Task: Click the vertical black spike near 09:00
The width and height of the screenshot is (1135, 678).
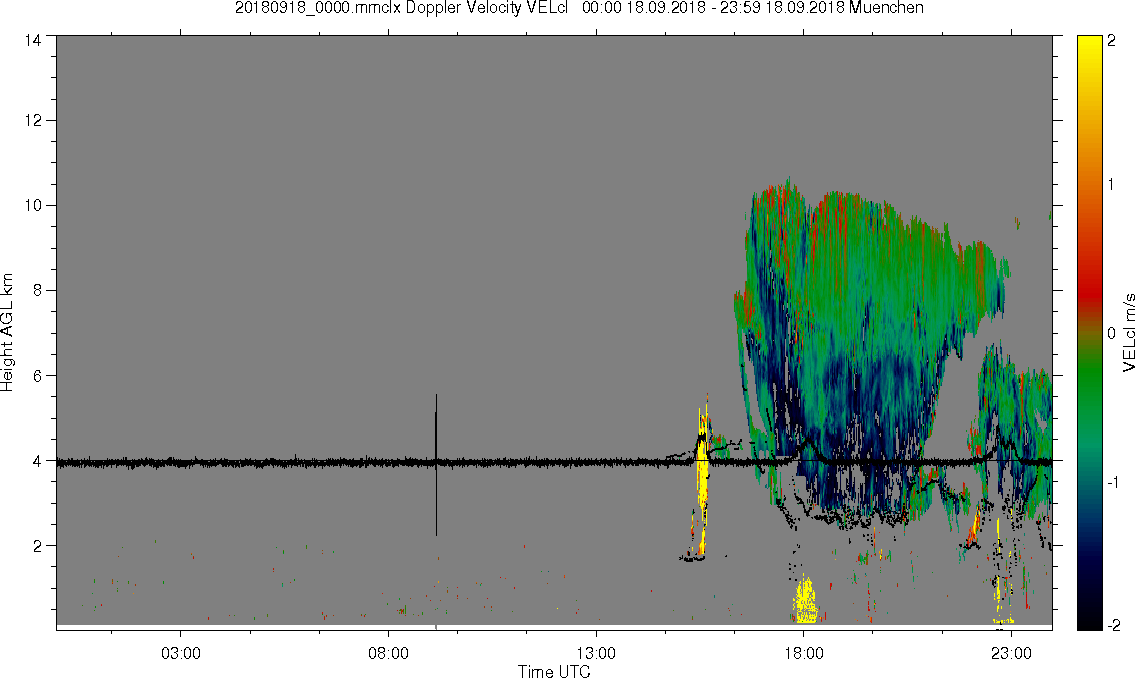Action: click(x=436, y=465)
